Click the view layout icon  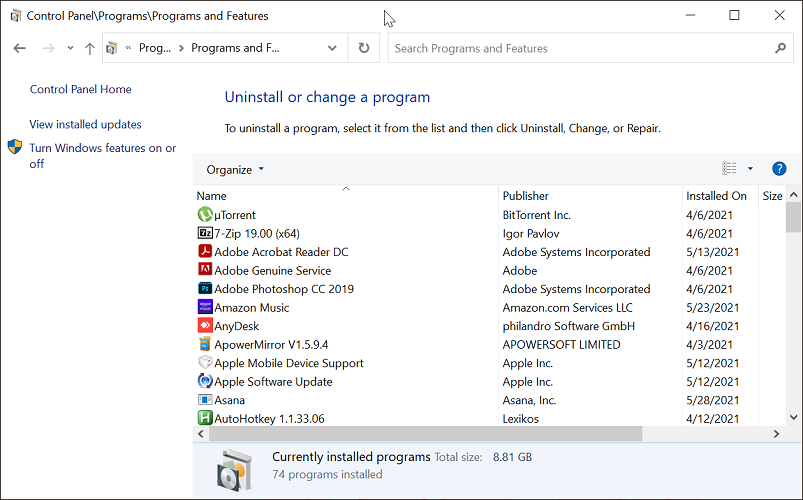pos(729,168)
